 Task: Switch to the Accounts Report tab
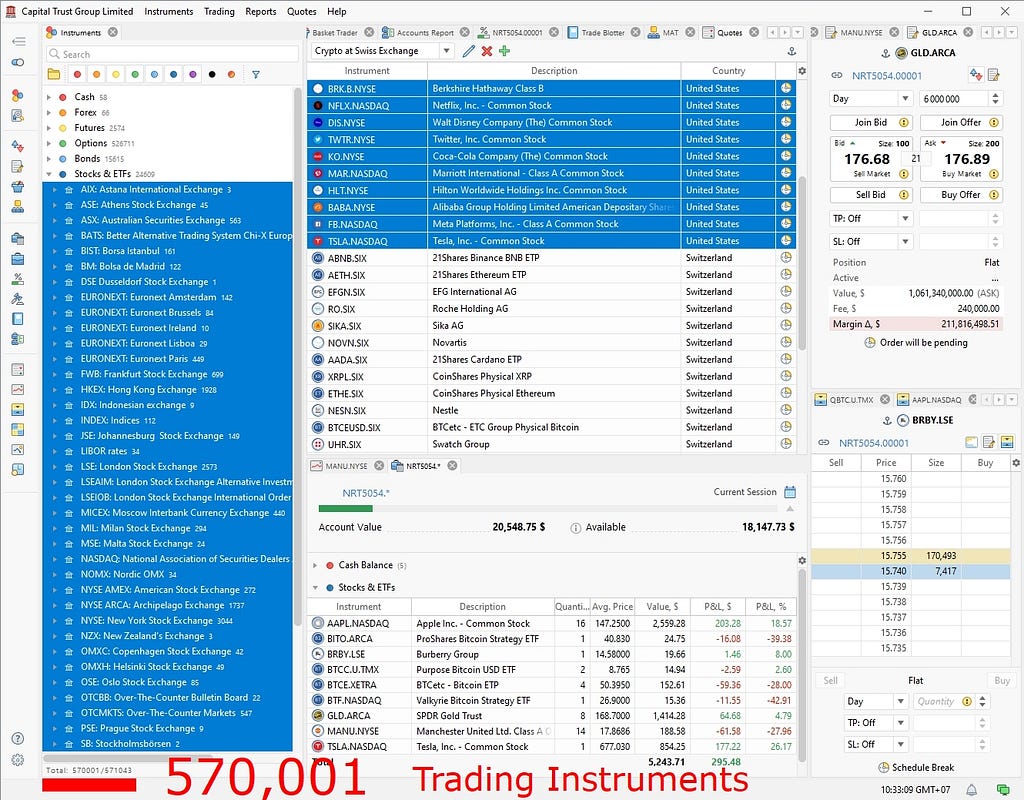point(424,32)
